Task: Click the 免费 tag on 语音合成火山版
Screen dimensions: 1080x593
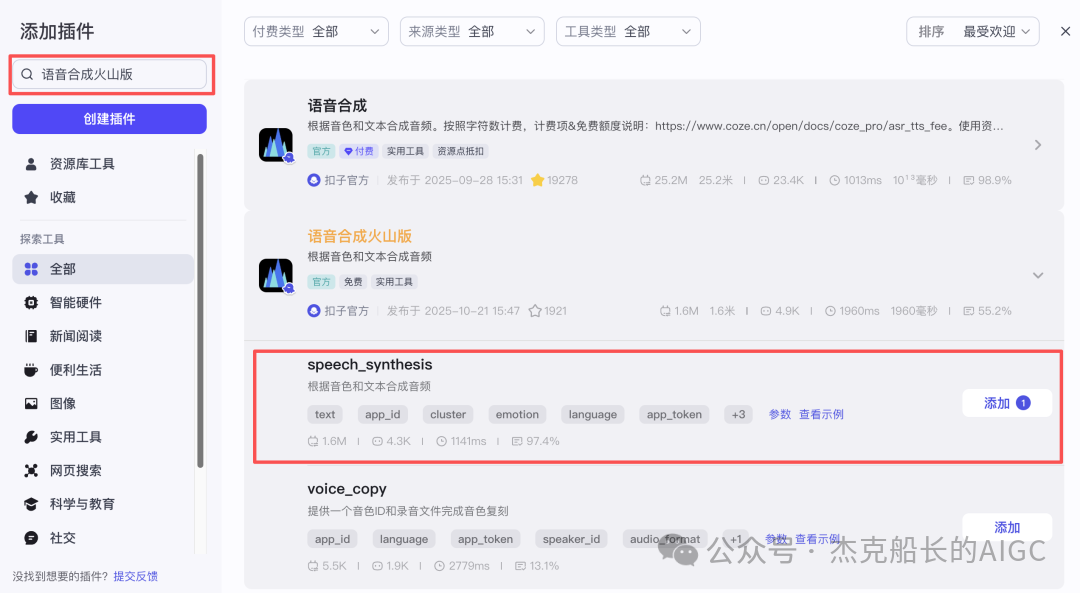Action: (353, 282)
